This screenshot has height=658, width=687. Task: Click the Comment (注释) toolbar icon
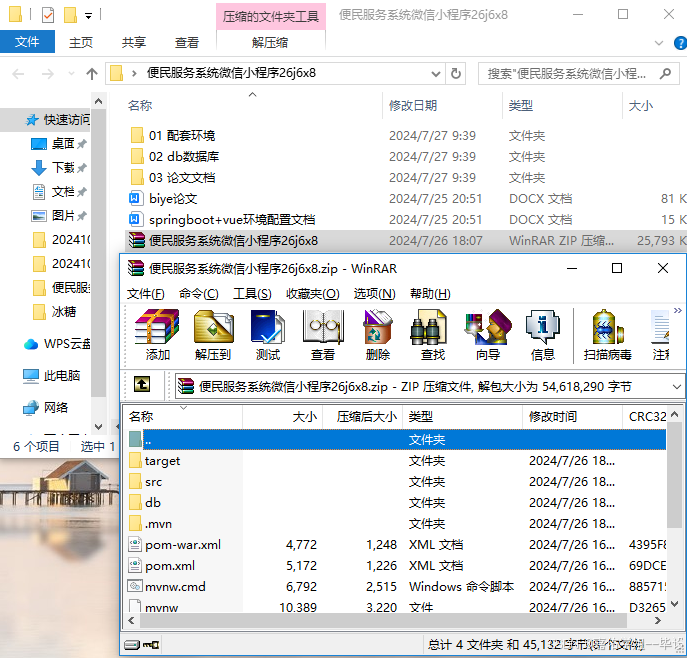pos(661,335)
